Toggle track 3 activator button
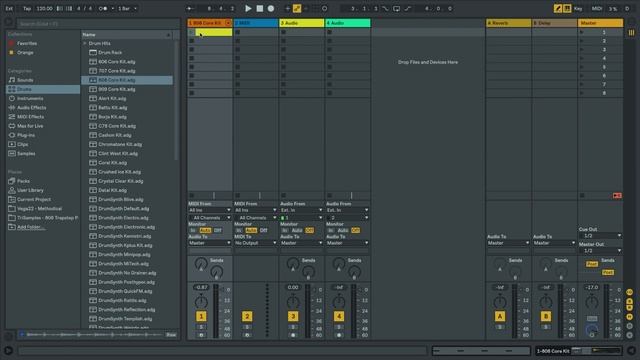The width and height of the screenshot is (640, 360). click(x=293, y=316)
